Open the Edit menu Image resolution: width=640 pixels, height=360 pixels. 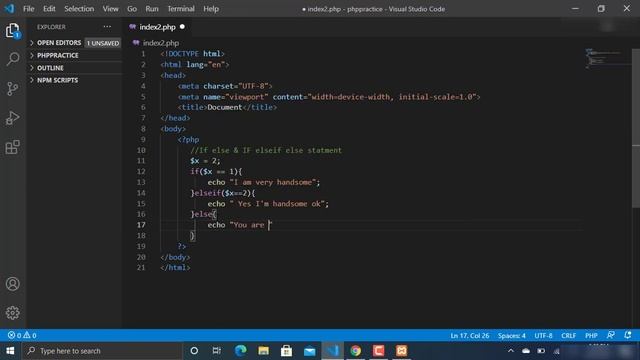point(49,9)
